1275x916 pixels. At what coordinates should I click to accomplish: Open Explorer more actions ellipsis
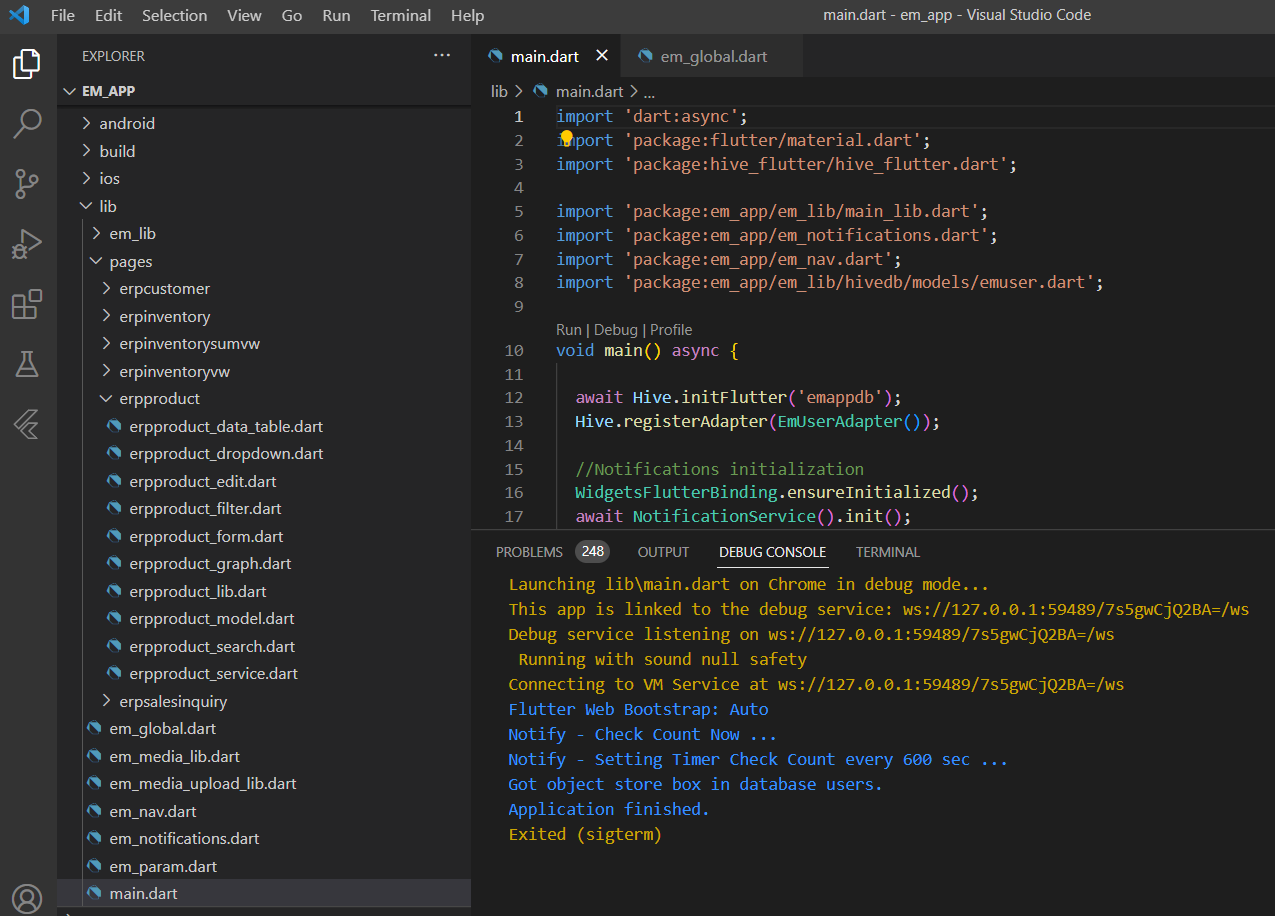coord(442,56)
